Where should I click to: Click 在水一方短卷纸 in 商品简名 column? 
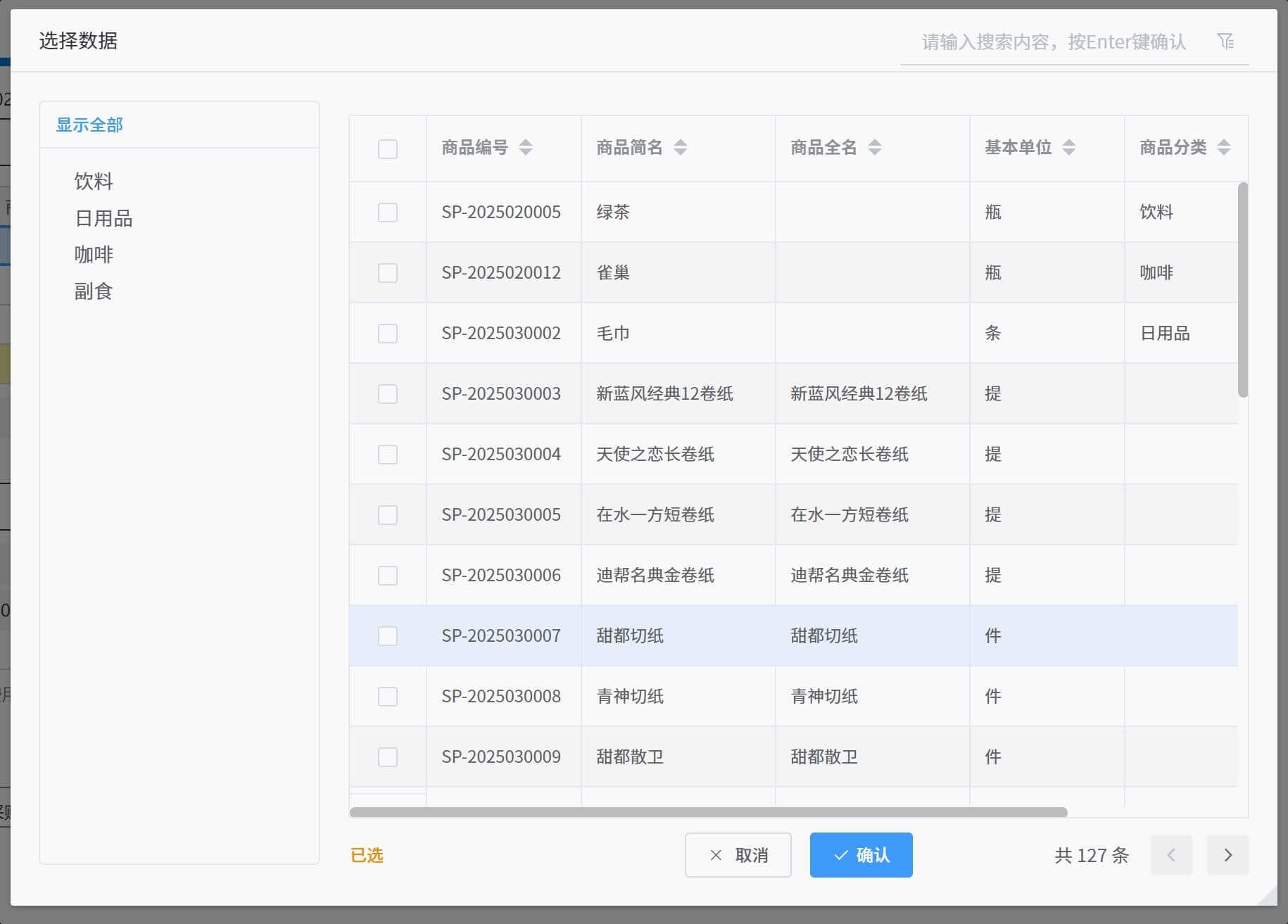click(x=655, y=514)
